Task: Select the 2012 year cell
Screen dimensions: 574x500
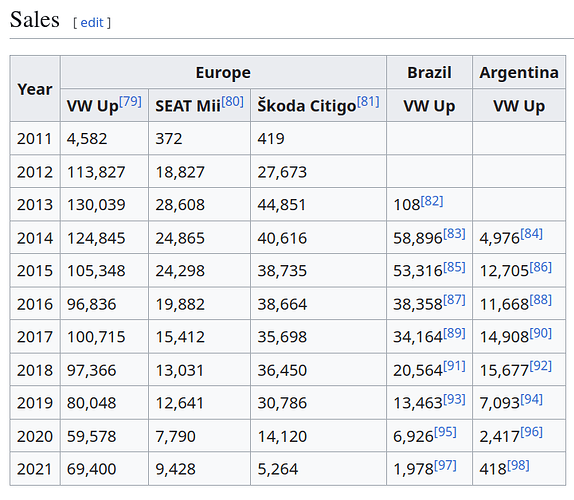Action: pyautogui.click(x=35, y=172)
